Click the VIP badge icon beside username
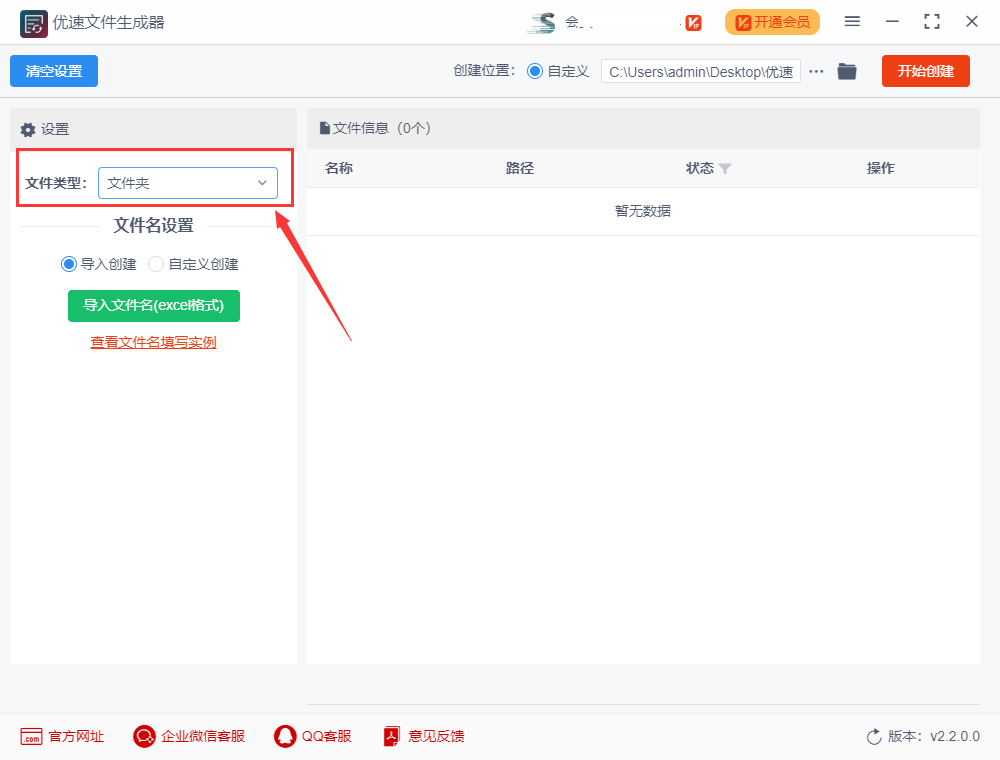Viewport: 1000px width, 760px height. [693, 24]
